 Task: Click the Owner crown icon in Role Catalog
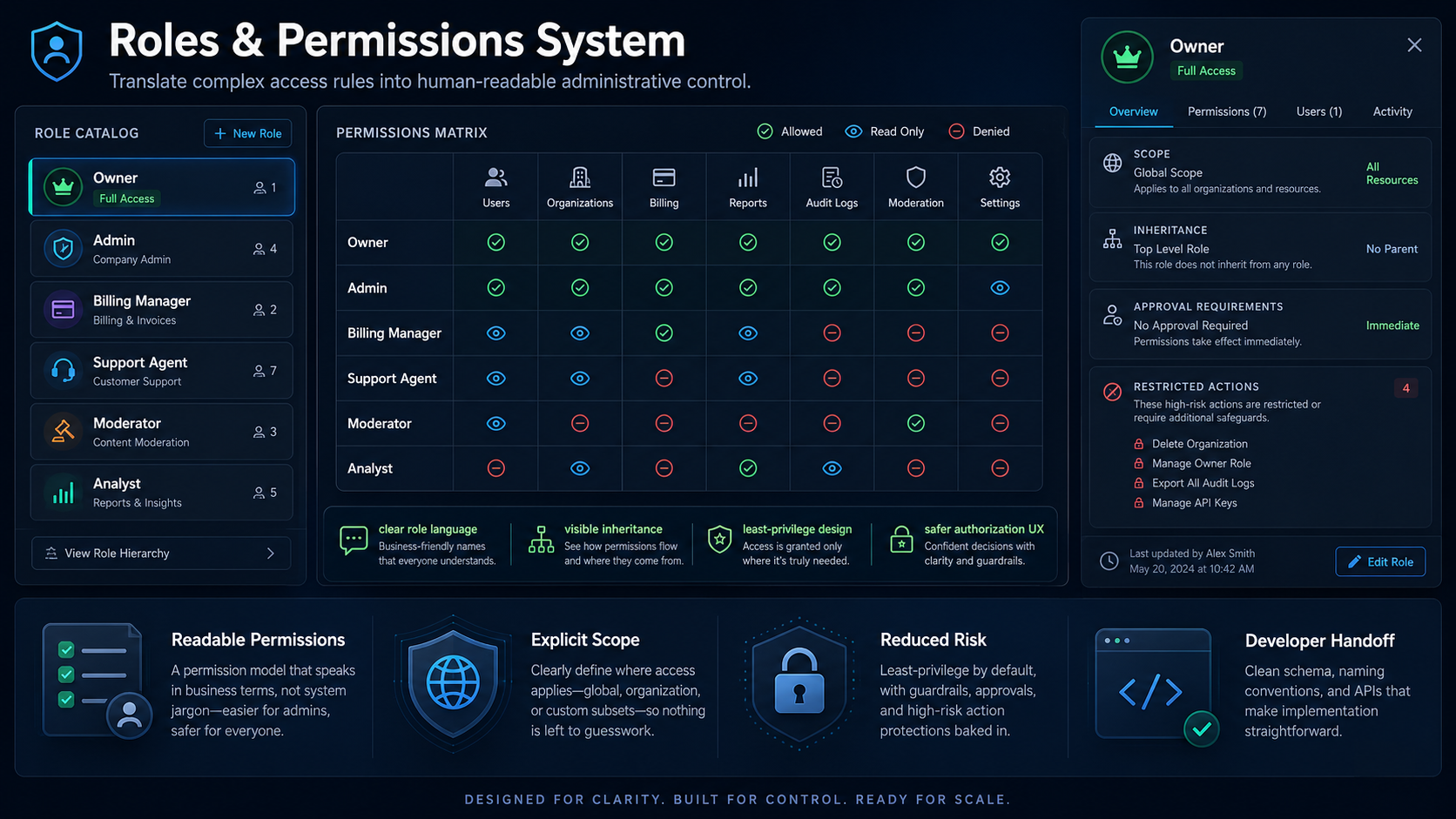point(63,187)
